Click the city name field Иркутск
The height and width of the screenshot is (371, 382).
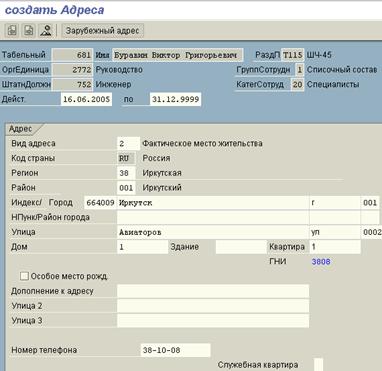[x=213, y=203]
